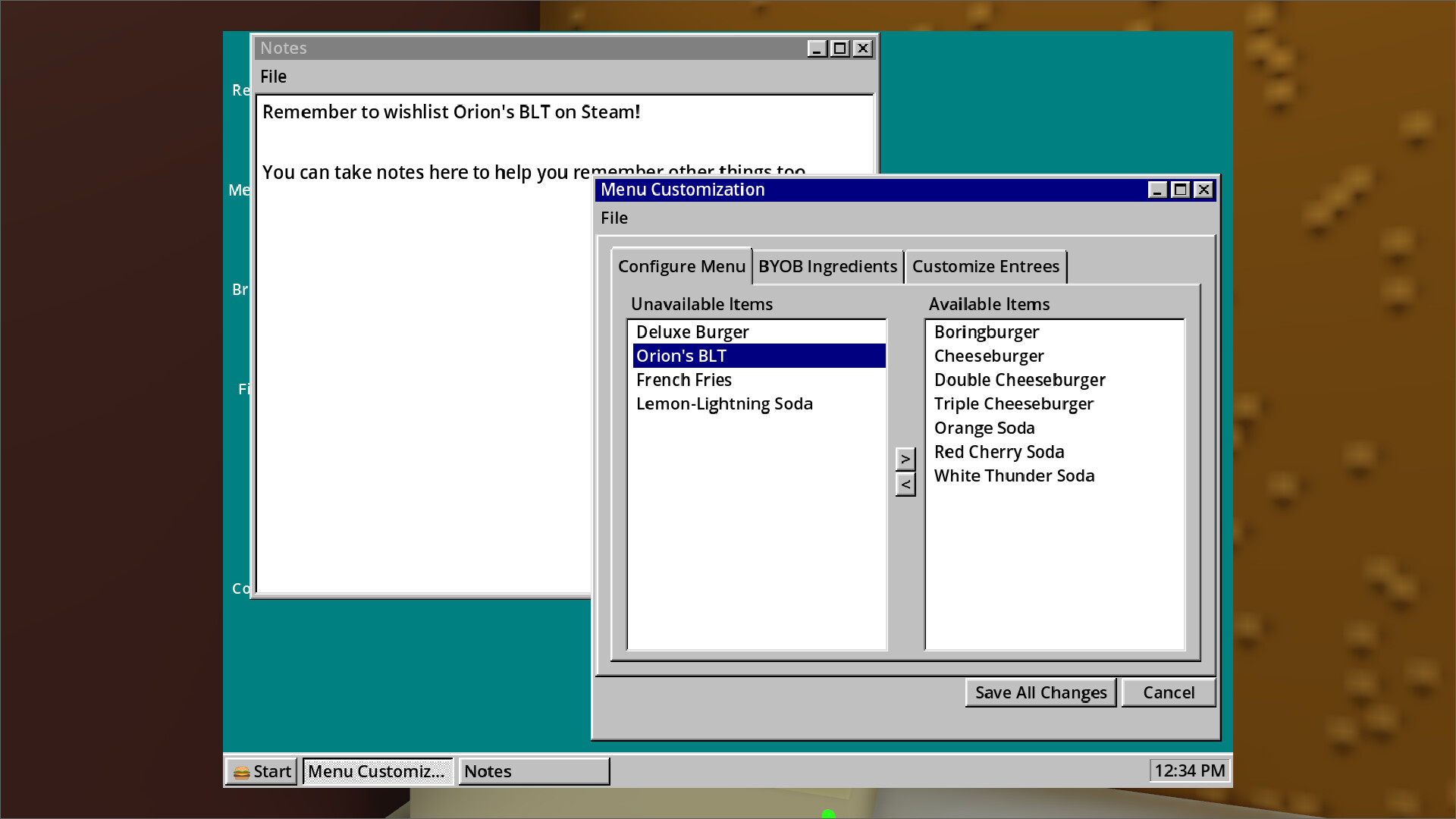Close the Notes window
The height and width of the screenshot is (819, 1456).
[863, 49]
